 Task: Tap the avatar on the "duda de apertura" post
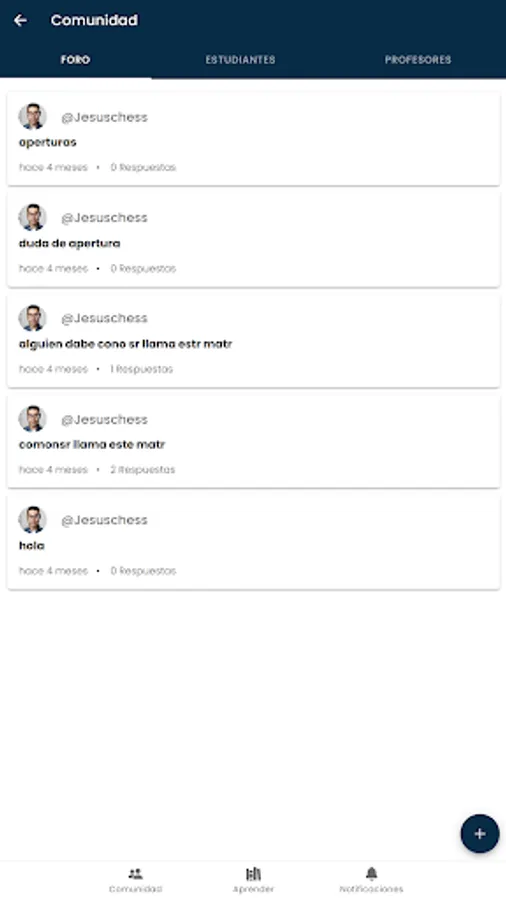pos(32,217)
